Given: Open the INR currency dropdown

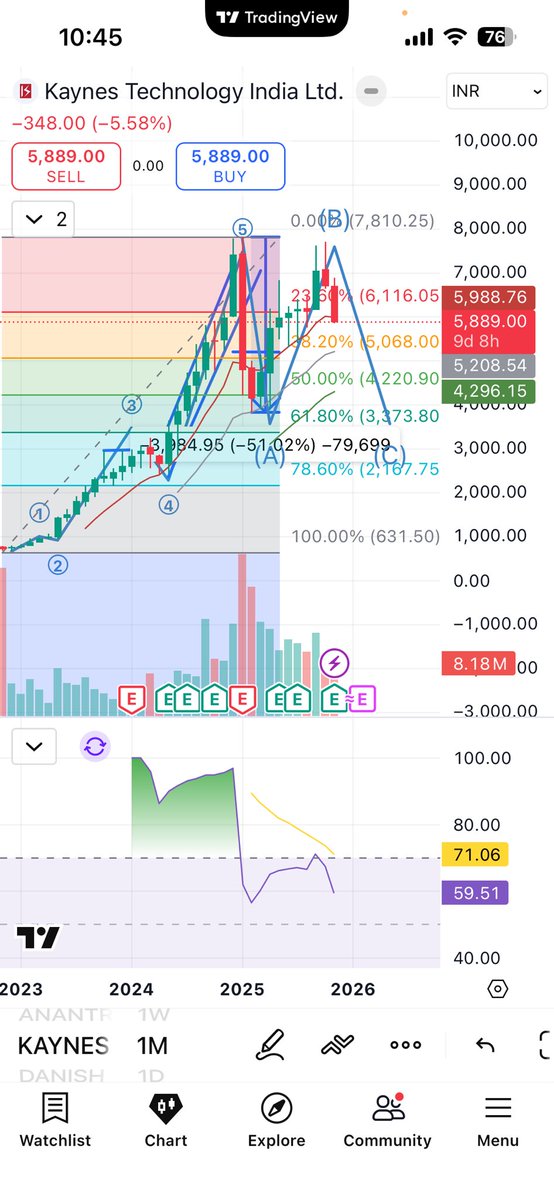Looking at the screenshot, I should (x=497, y=91).
